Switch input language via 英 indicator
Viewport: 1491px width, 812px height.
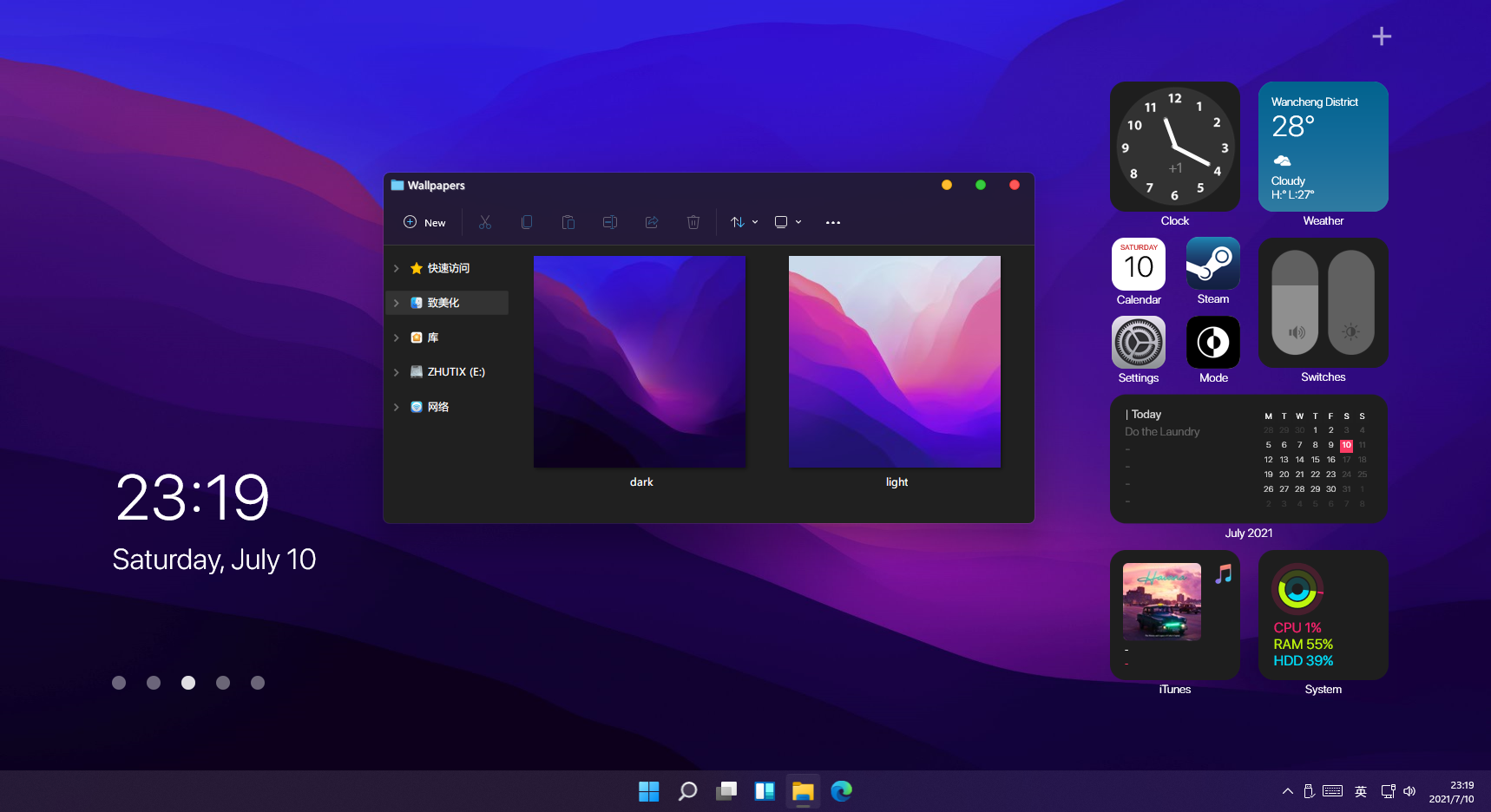coord(1361,791)
